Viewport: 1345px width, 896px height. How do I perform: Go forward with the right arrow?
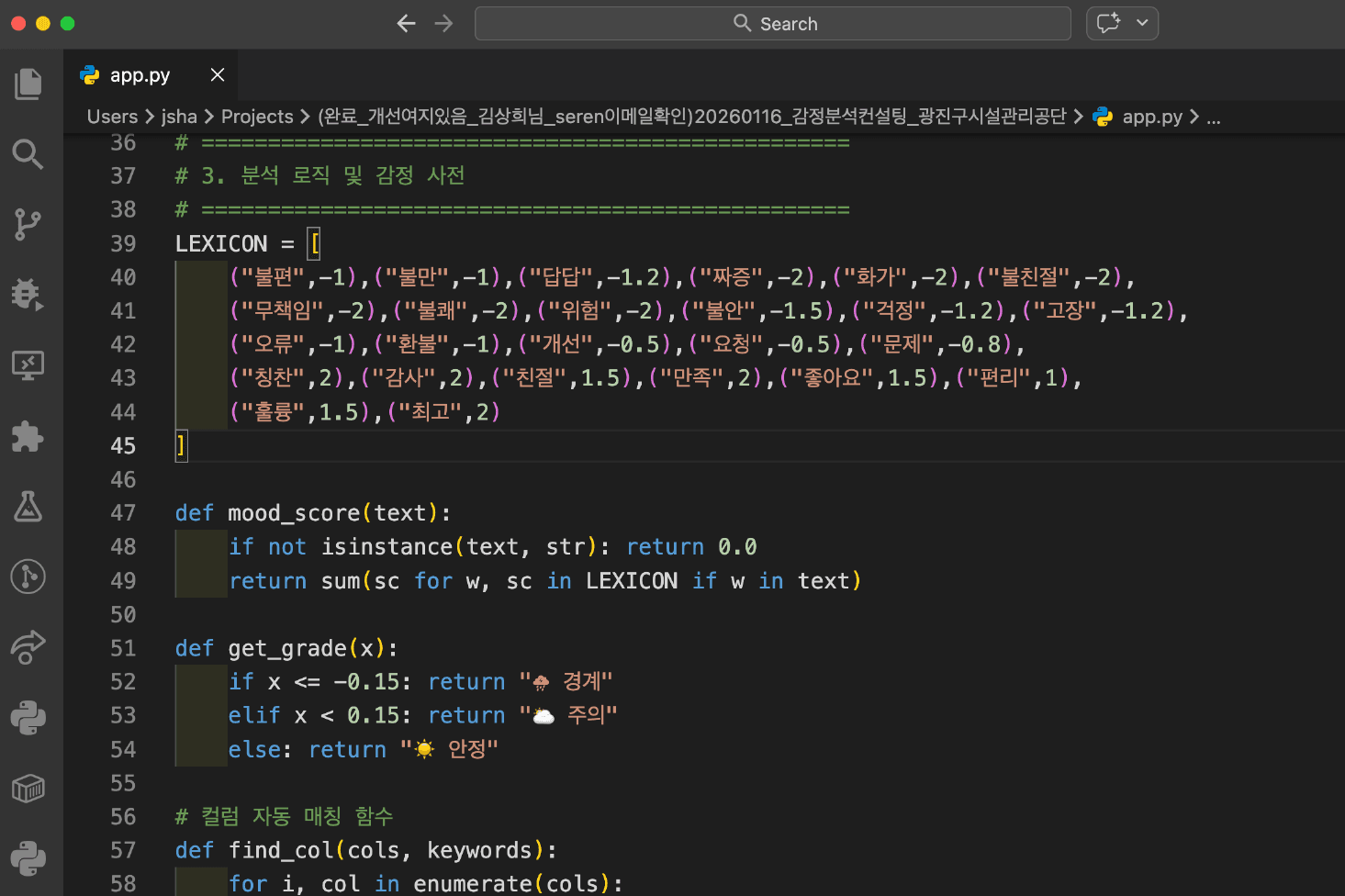pos(444,23)
